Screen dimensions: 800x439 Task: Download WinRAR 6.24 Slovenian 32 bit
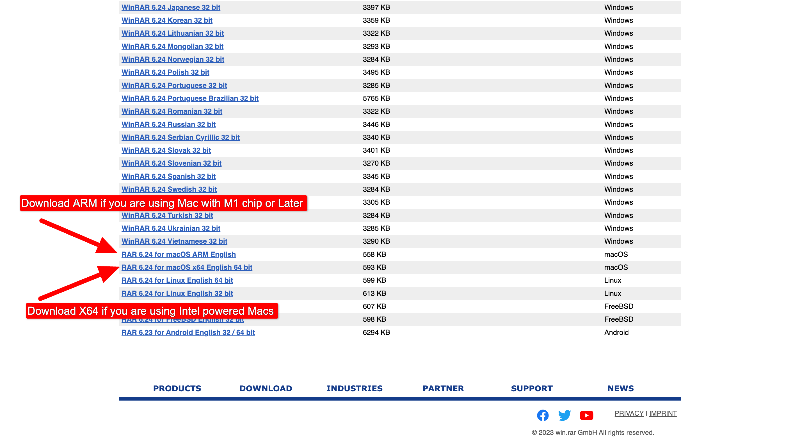pos(171,163)
